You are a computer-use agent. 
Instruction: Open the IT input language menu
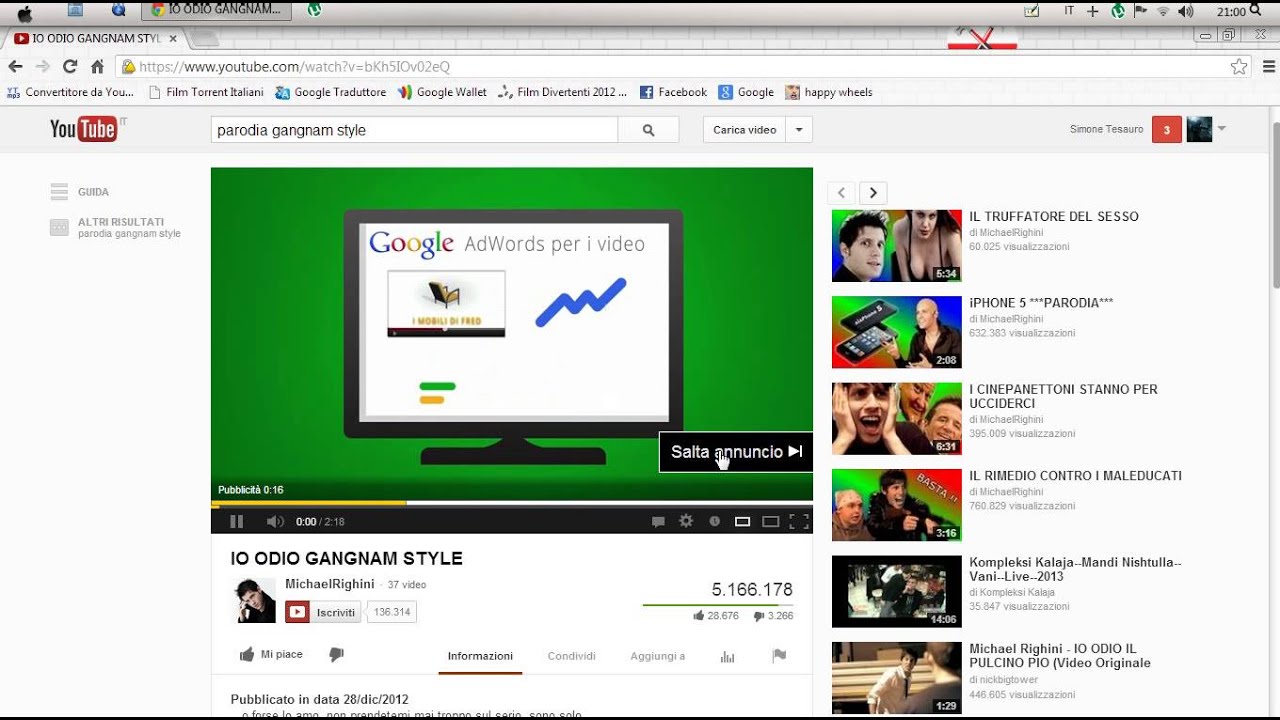[1069, 12]
